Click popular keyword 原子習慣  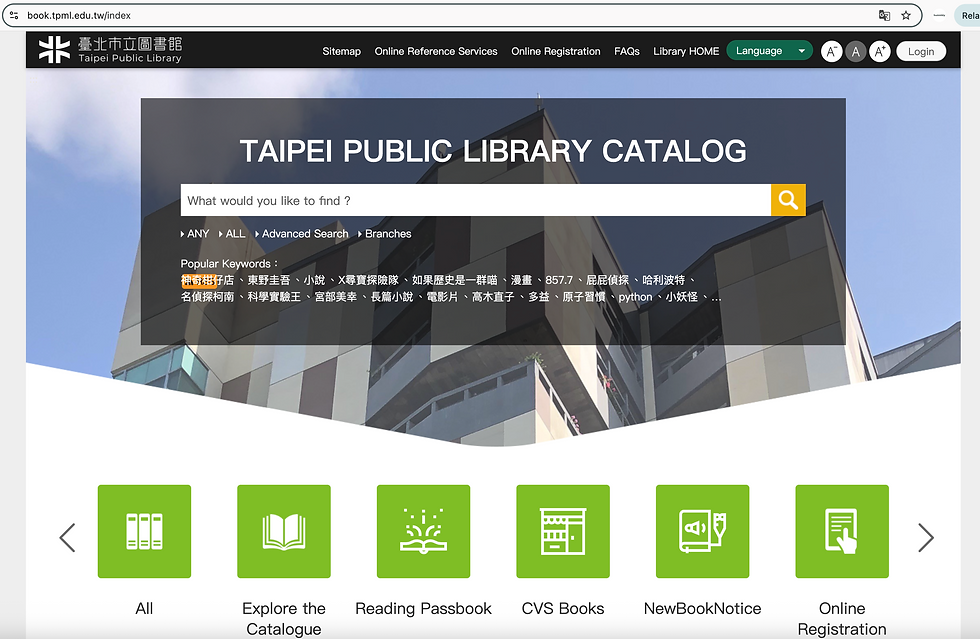click(x=584, y=297)
